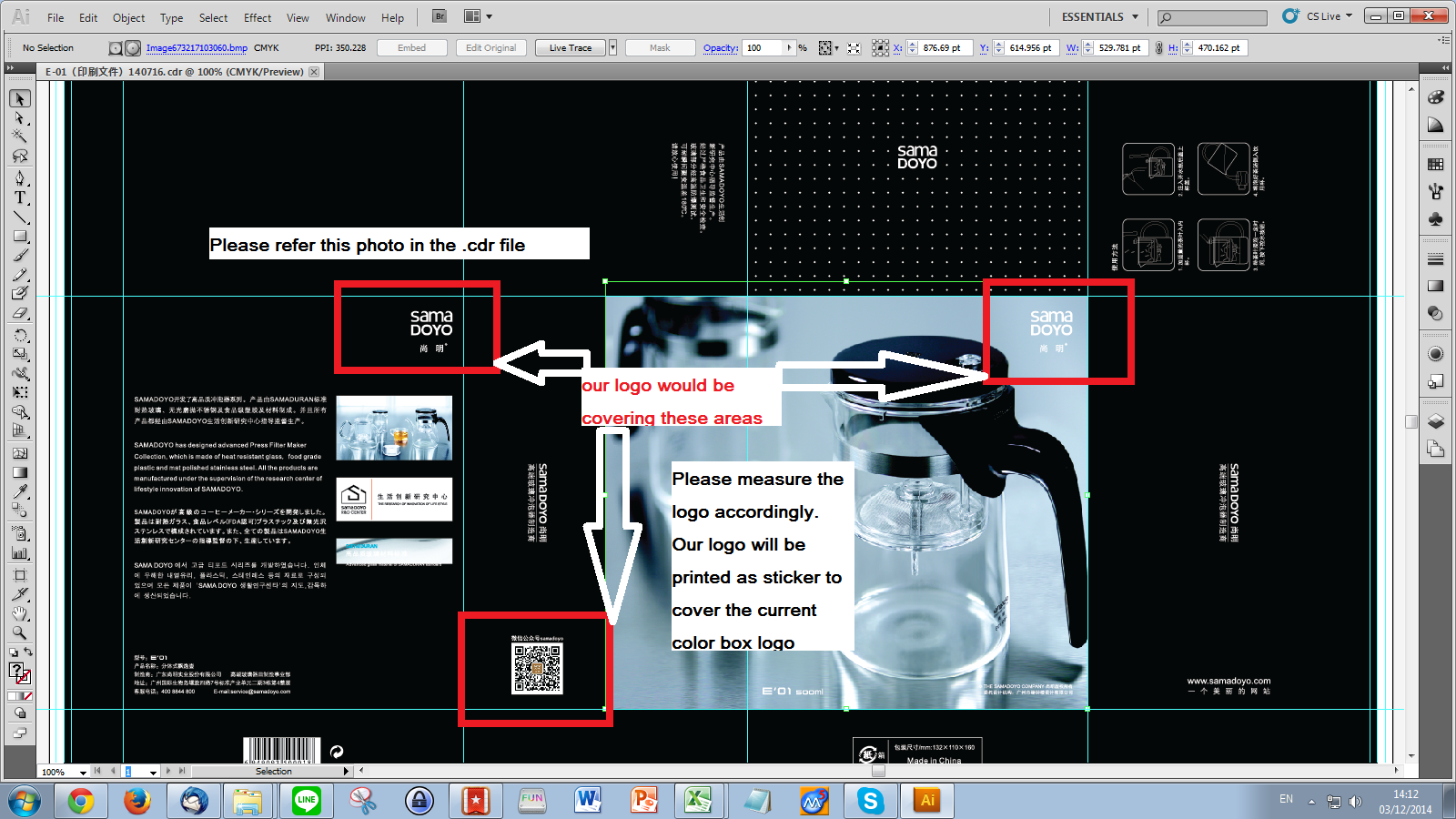Select the Direct Selection tool
The image size is (1456, 819).
19,118
